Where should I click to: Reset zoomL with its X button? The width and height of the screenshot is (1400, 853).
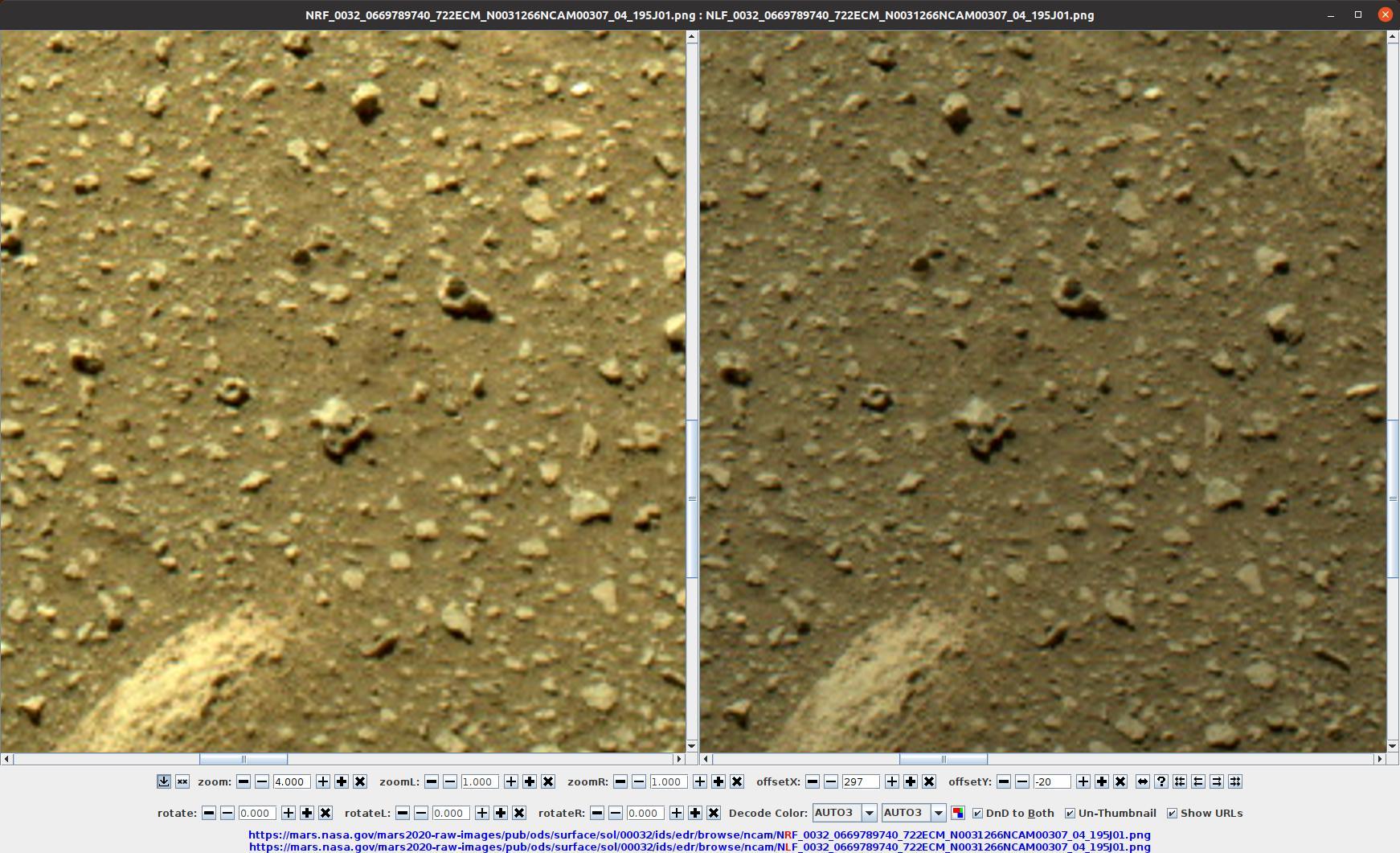[548, 781]
